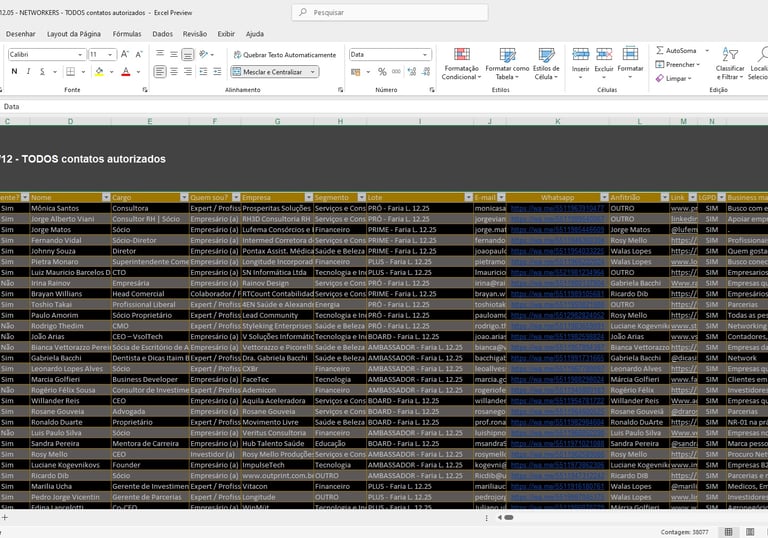Open the Ajuda tab
The height and width of the screenshot is (538, 768).
[x=255, y=34]
